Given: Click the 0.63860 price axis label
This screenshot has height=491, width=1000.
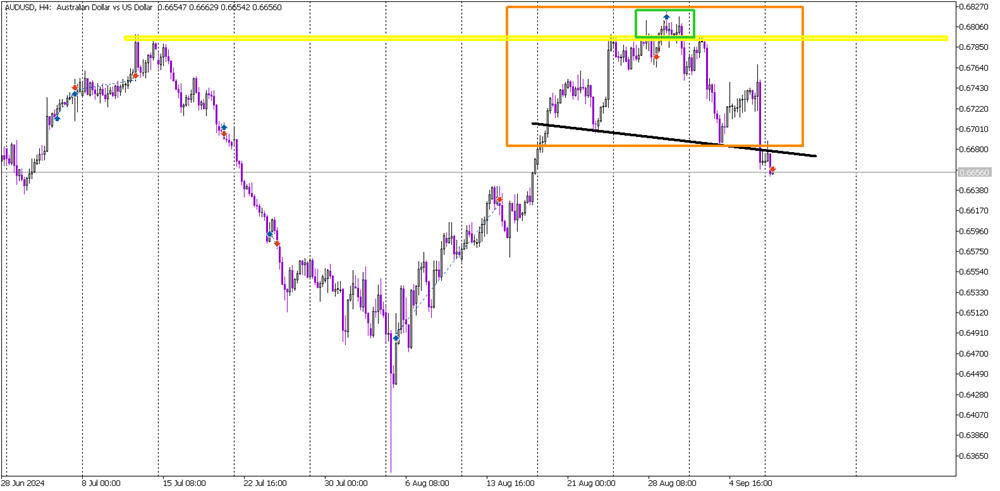Looking at the screenshot, I should (975, 436).
